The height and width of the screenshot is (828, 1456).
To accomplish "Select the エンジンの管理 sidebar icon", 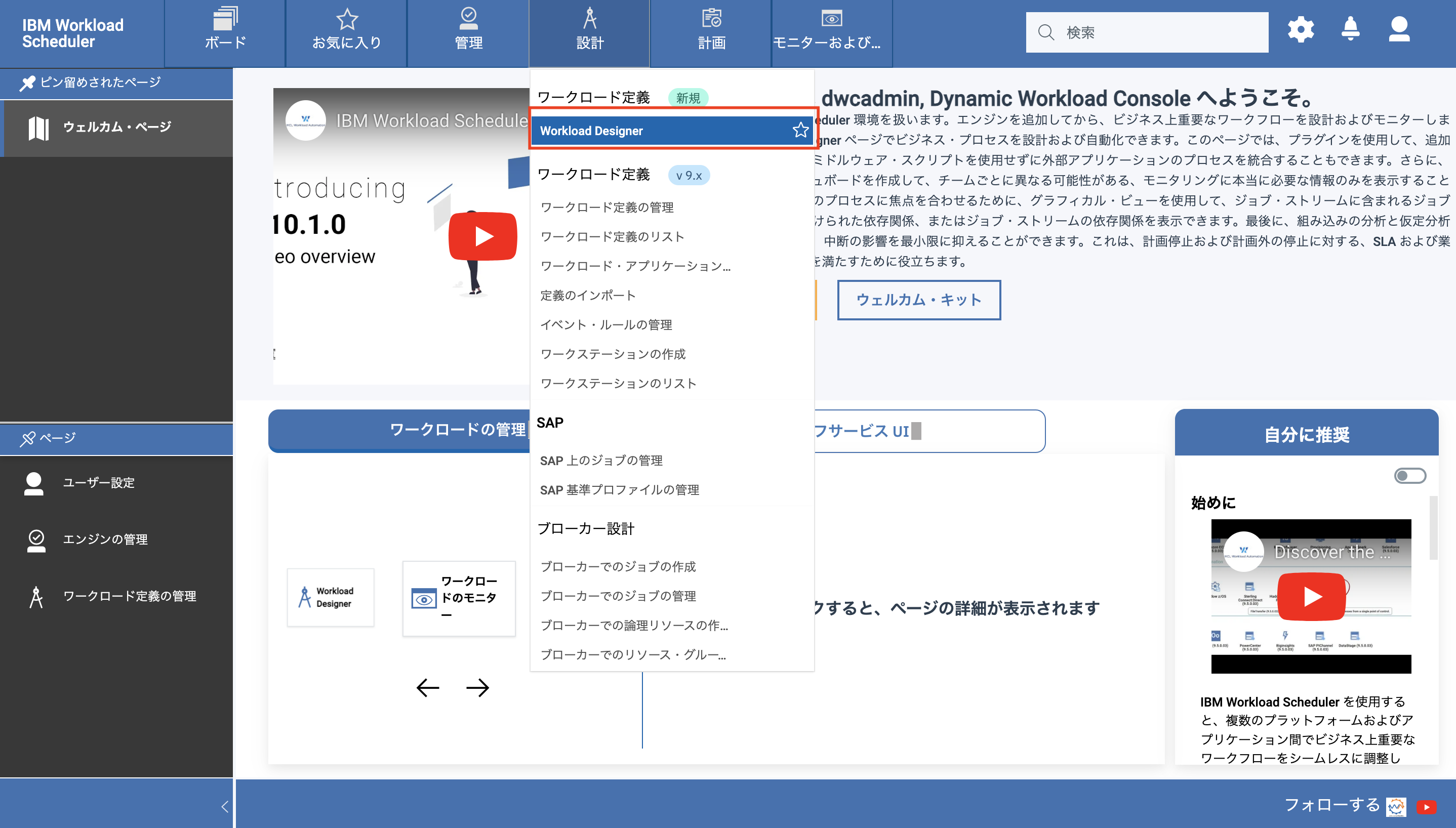I will click(x=35, y=539).
